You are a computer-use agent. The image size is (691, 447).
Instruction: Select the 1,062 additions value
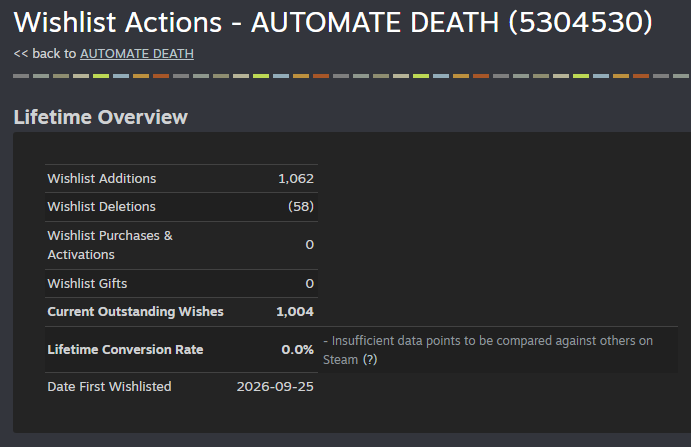pos(296,179)
